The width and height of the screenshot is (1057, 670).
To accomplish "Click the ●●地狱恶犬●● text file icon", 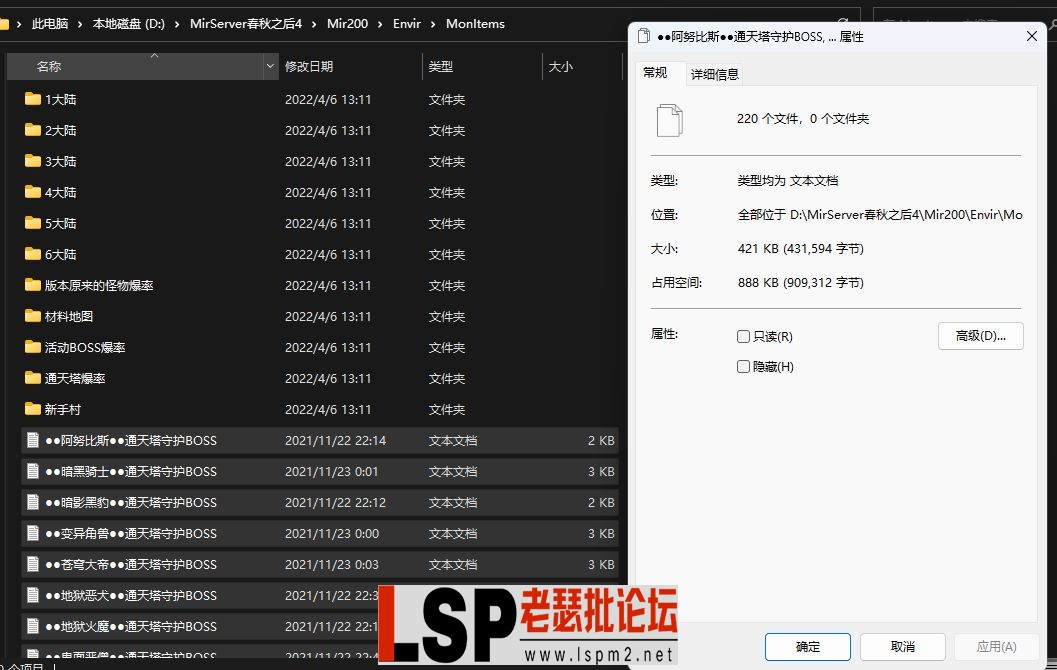I will 32,595.
